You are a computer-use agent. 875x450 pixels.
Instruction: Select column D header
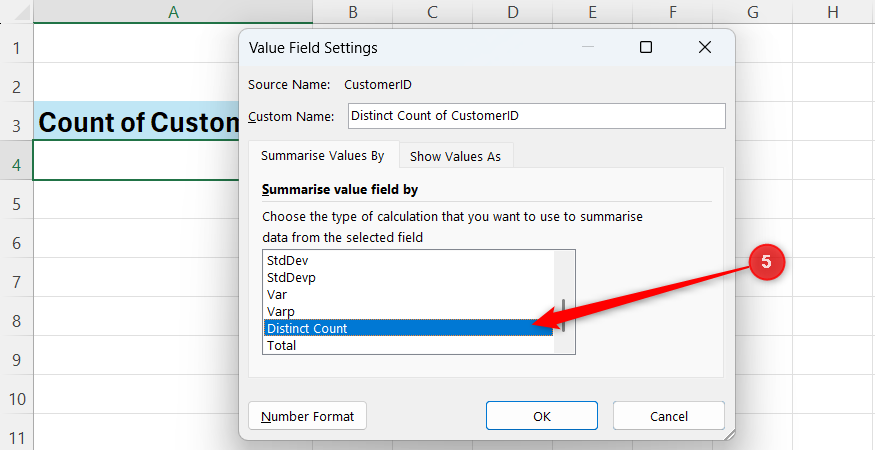point(512,12)
